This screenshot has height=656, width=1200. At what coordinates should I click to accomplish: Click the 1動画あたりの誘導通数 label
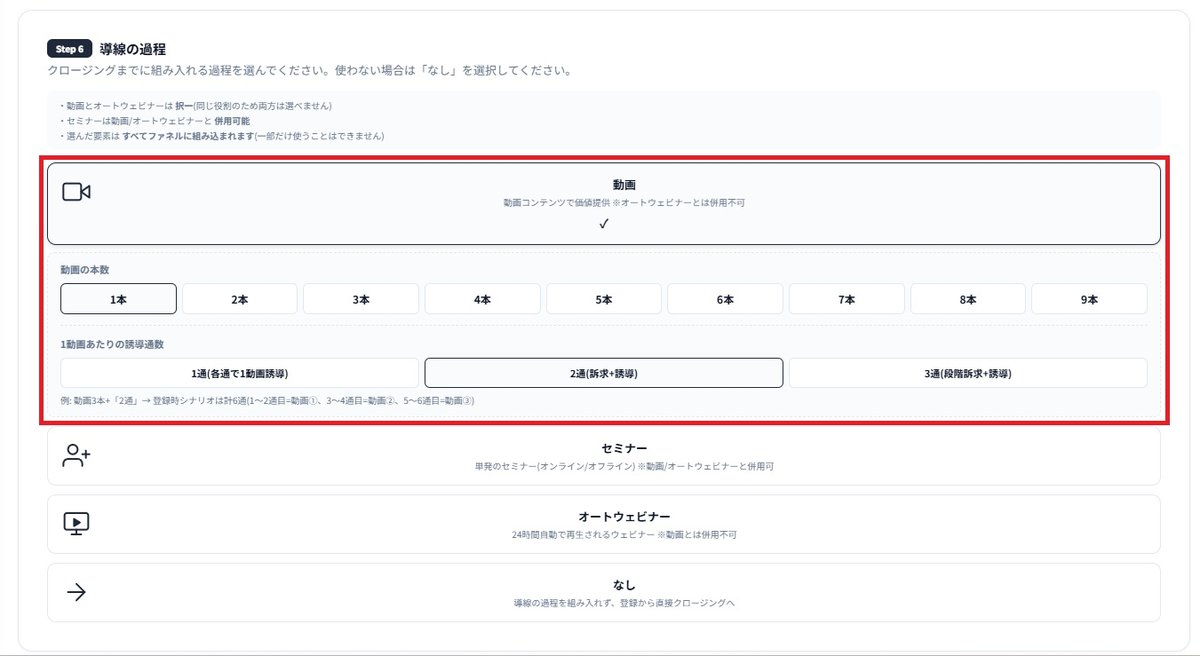[x=112, y=344]
